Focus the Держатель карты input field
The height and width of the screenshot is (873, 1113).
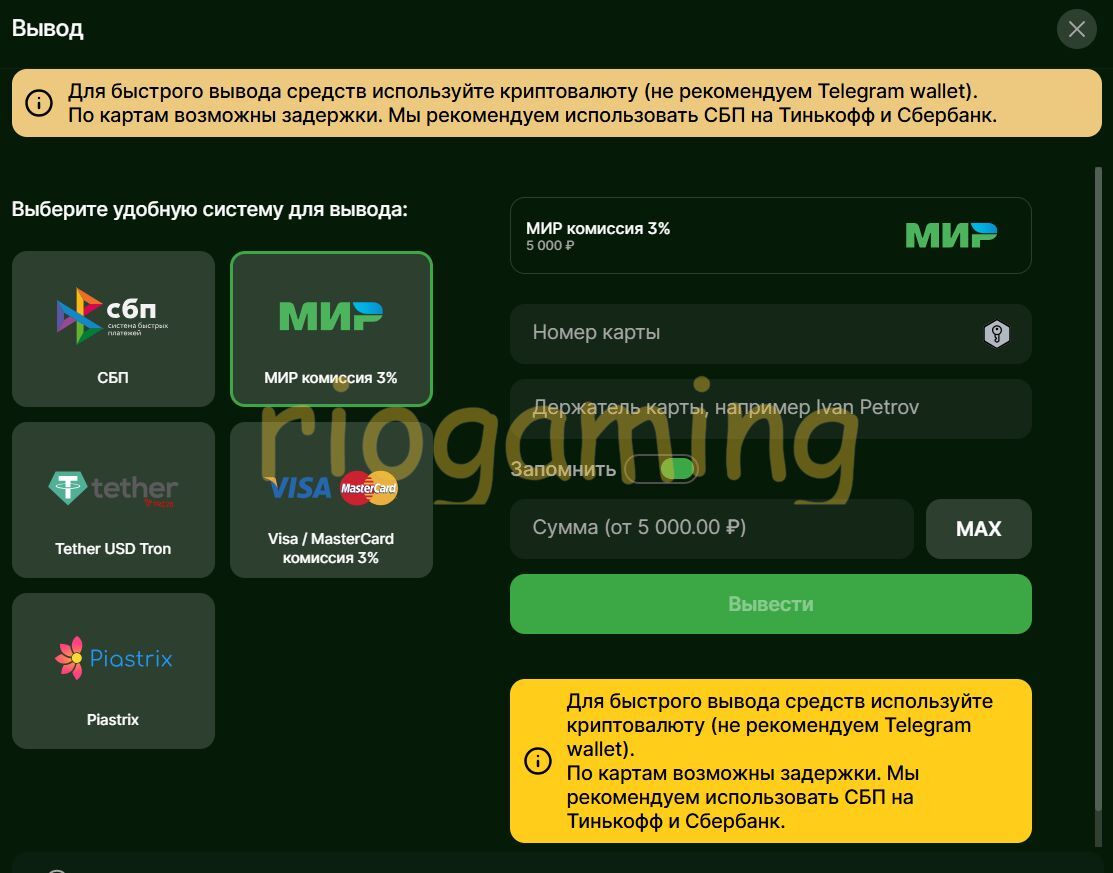(770, 408)
